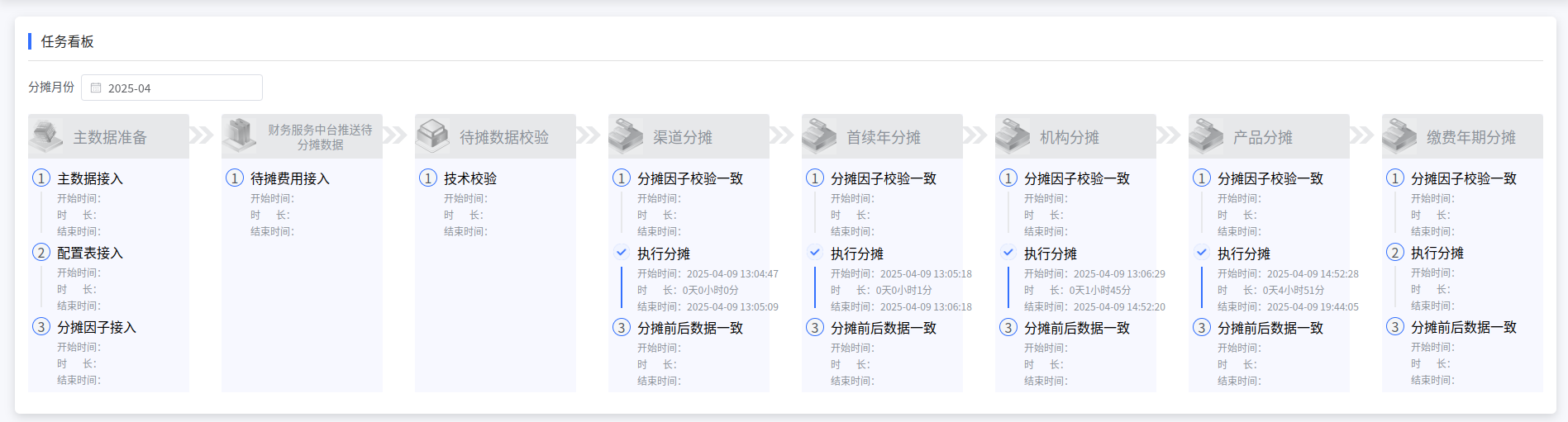Click end time 2025-04-09 13:05:09

coord(732,306)
